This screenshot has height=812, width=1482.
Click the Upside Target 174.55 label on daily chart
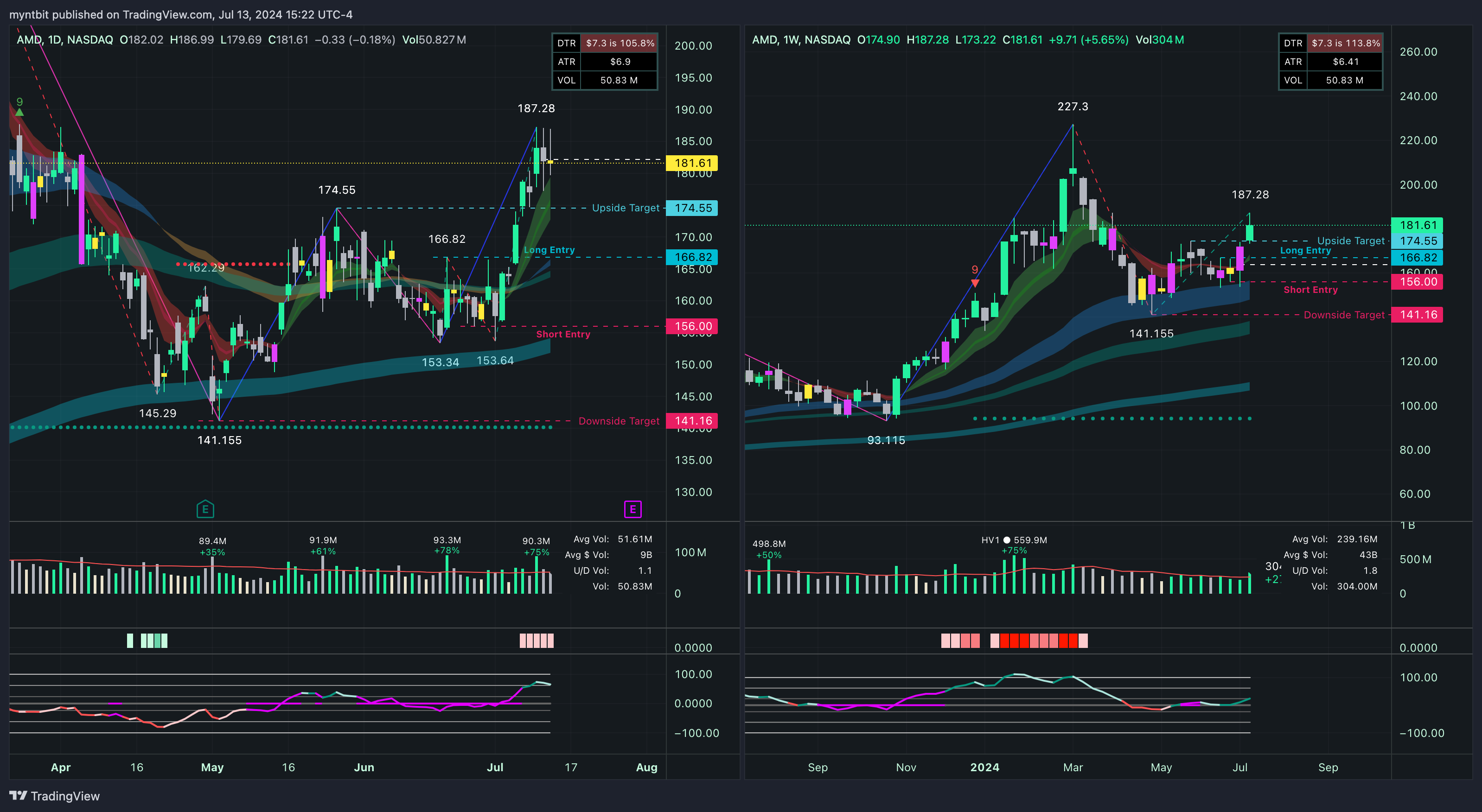point(692,208)
